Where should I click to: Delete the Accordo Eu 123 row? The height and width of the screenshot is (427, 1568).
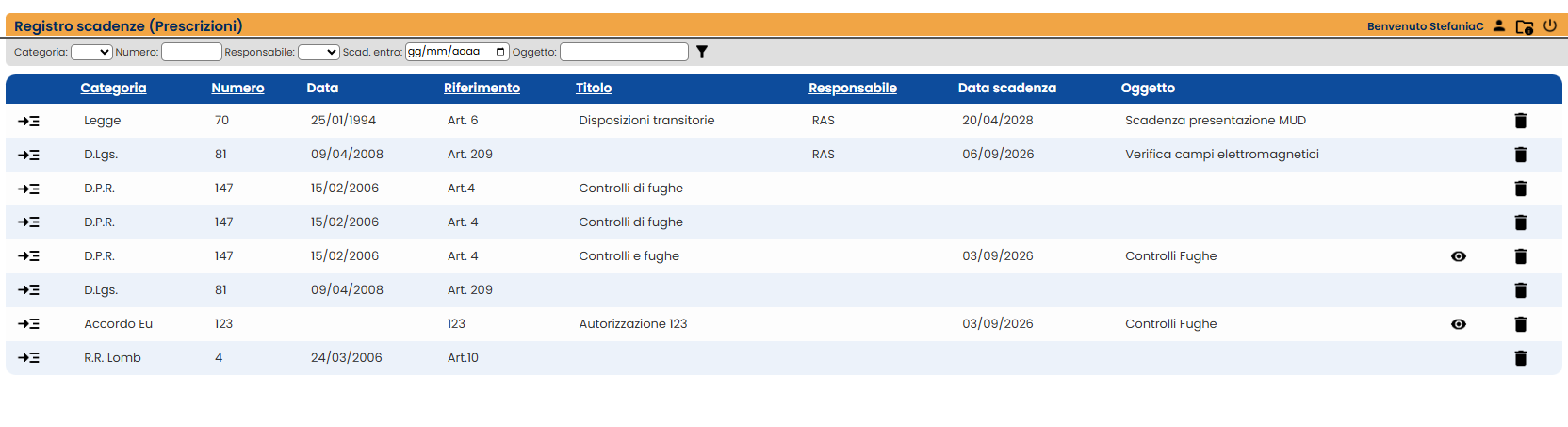[1520, 324]
